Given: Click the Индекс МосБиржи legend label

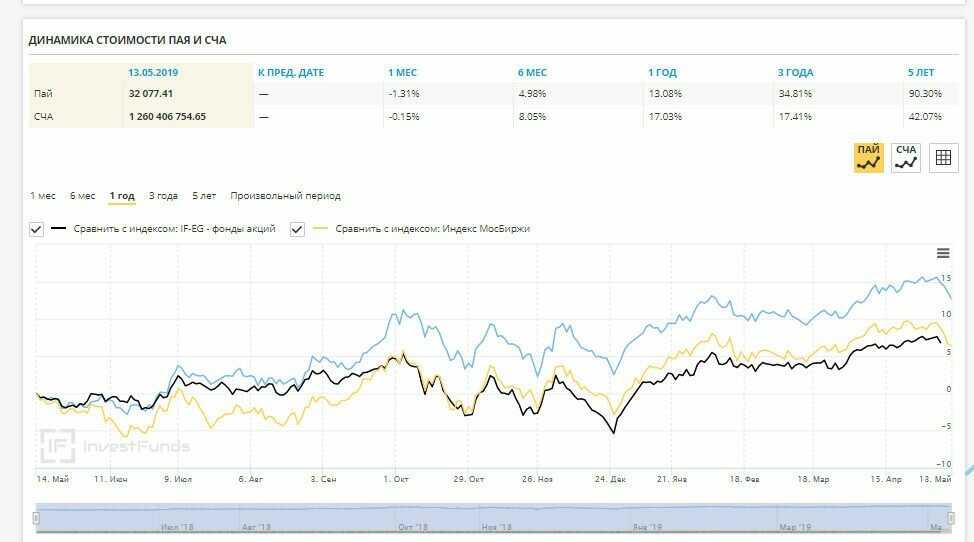Looking at the screenshot, I should coord(432,229).
